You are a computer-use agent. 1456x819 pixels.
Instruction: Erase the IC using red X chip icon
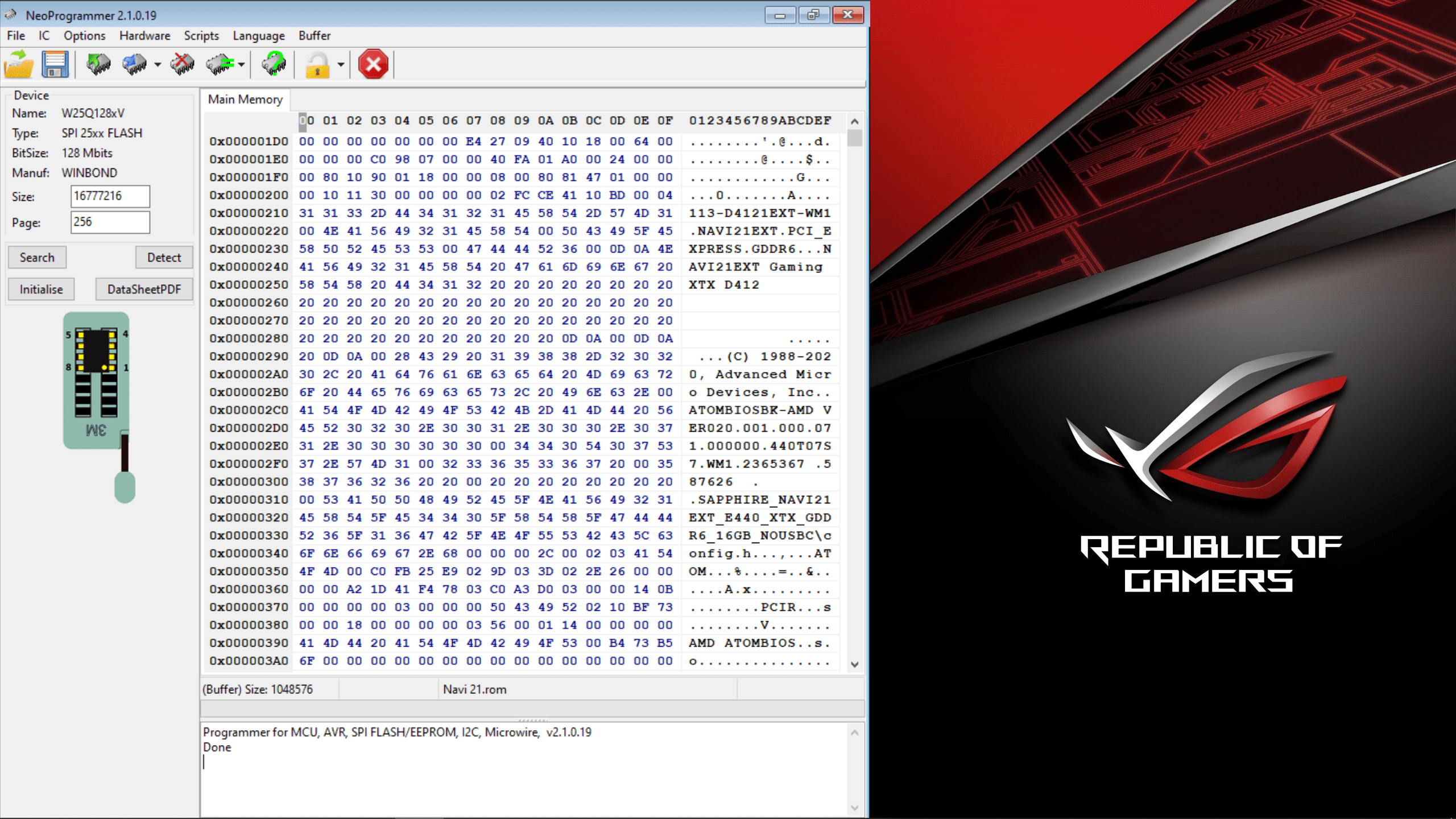(182, 64)
